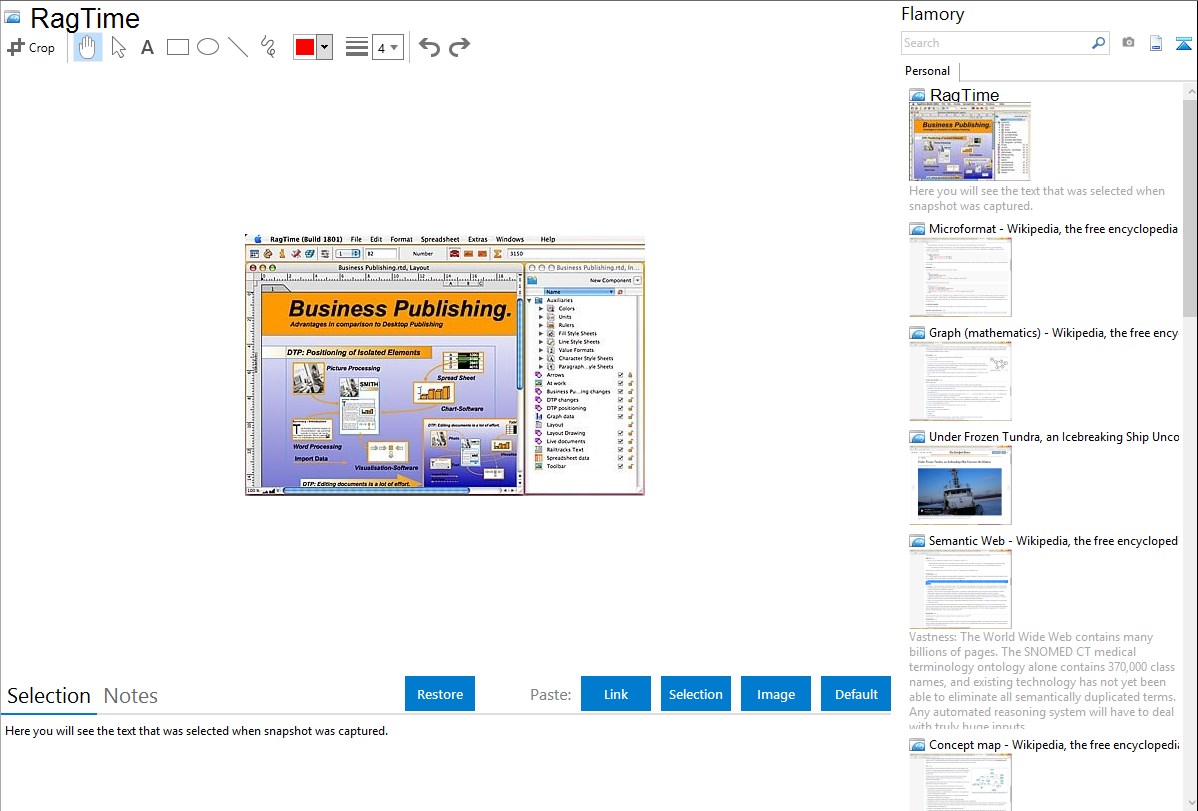The height and width of the screenshot is (811, 1198).
Task: Click the icon beside Under Frozen Tundra title
Action: [x=917, y=436]
